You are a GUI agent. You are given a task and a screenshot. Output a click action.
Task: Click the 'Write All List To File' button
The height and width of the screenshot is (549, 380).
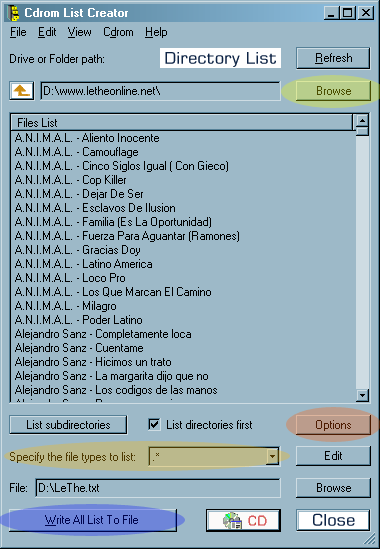pos(93,520)
